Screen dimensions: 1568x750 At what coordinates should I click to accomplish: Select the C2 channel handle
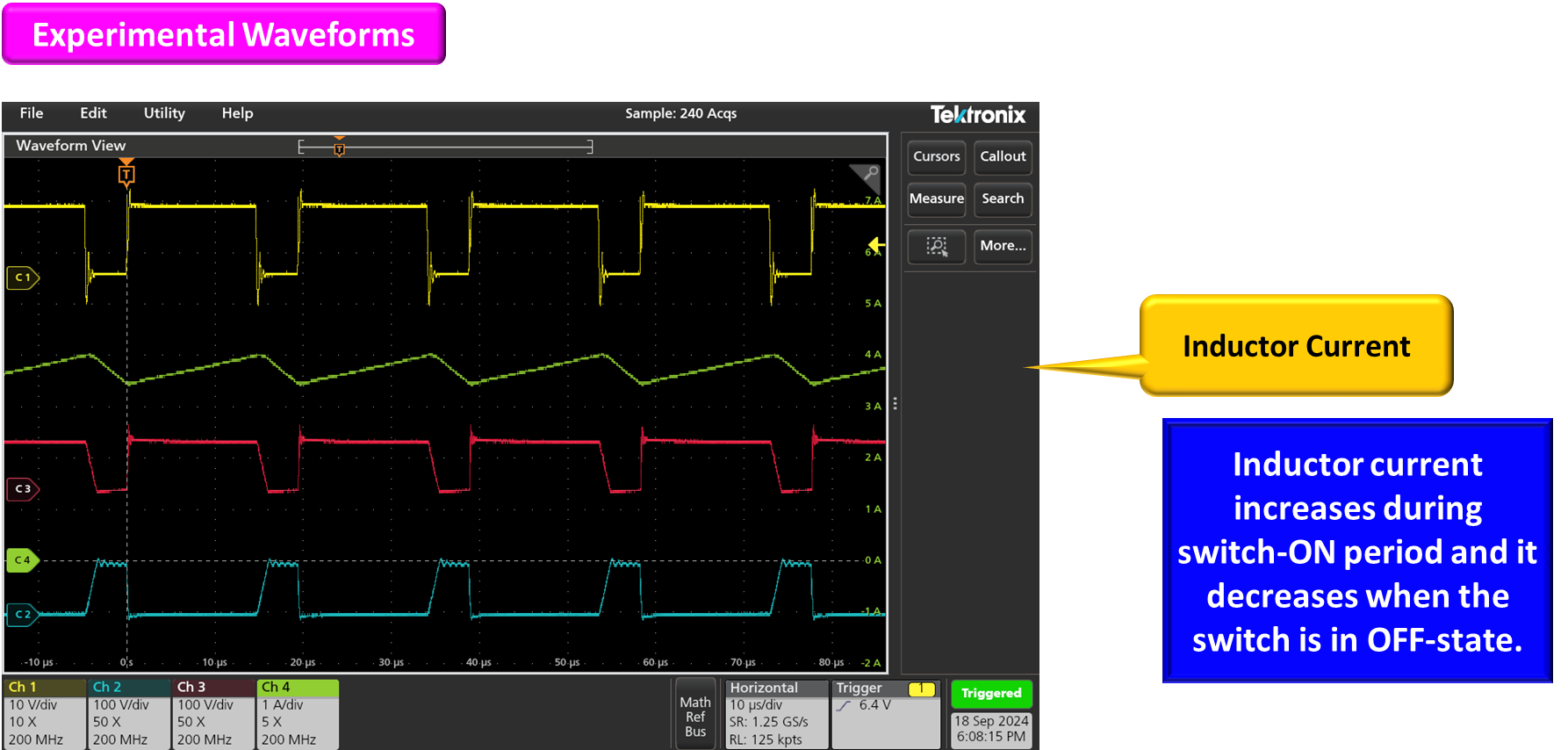point(23,615)
